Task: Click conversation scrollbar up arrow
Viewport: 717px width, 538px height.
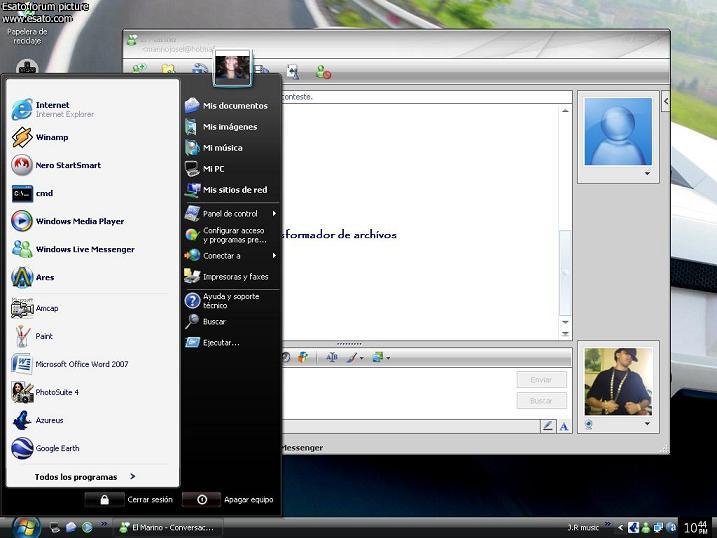Action: tap(565, 111)
